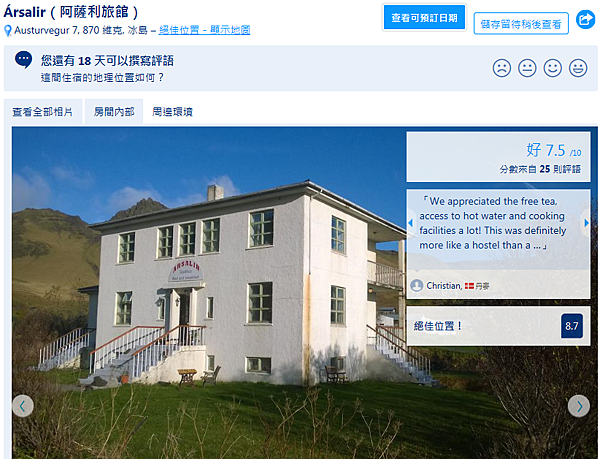Open the 絕佳位置 - 顯示地圖 link
Screen dimensions: 600x459
coord(204,30)
